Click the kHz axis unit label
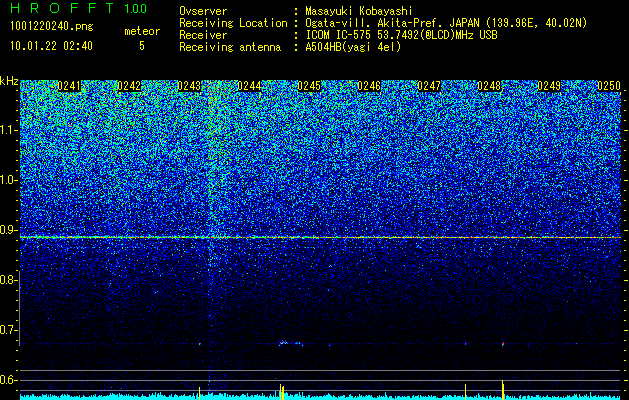This screenshot has width=629, height=400. (9, 81)
